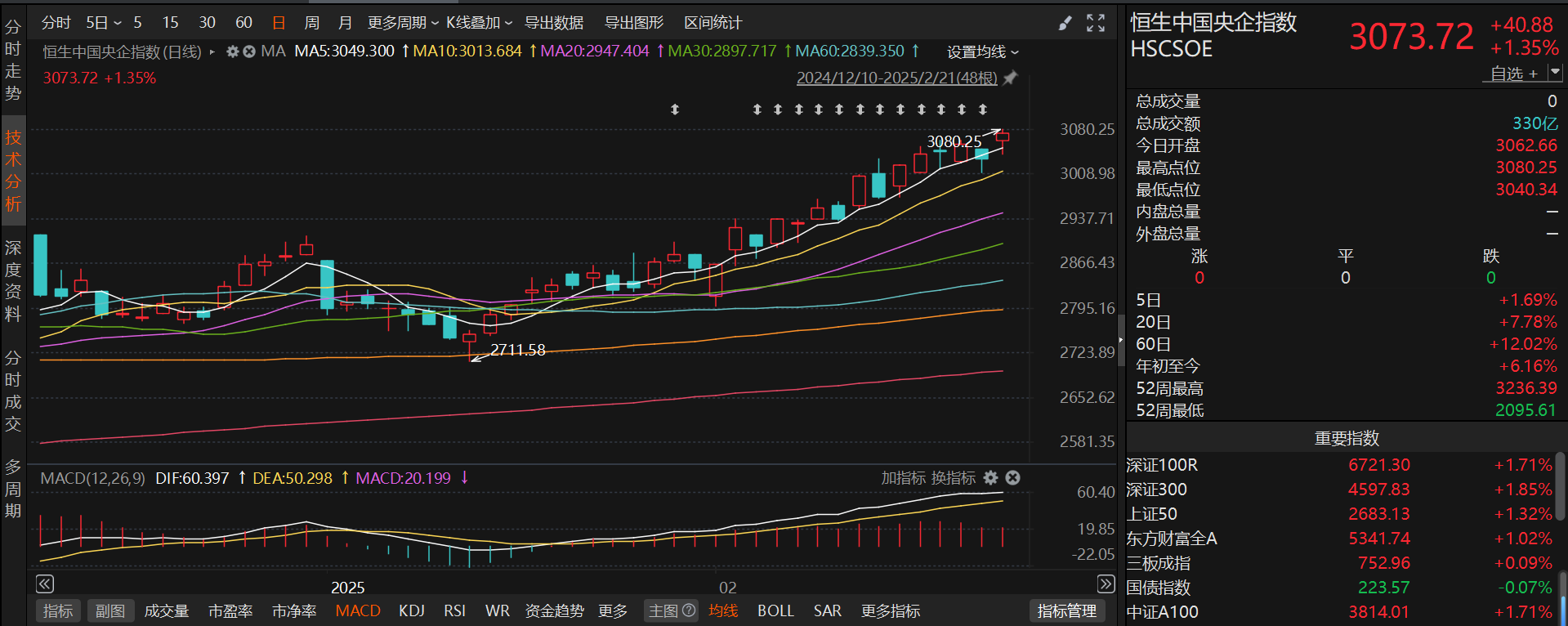Open the 深度资料 sidebar tab

point(13,280)
